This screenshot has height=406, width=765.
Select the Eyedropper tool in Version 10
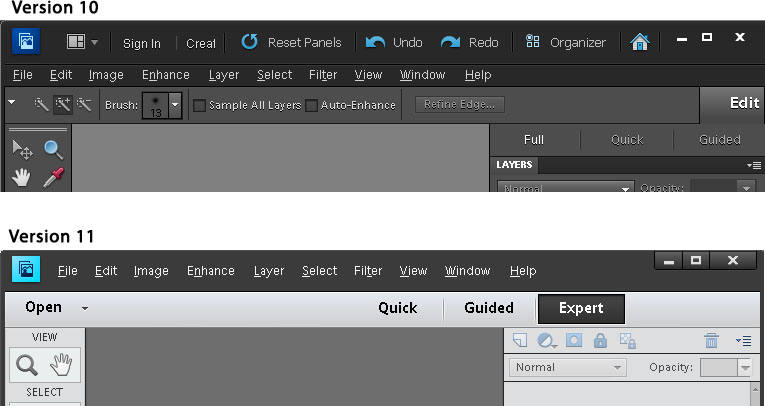click(x=54, y=178)
